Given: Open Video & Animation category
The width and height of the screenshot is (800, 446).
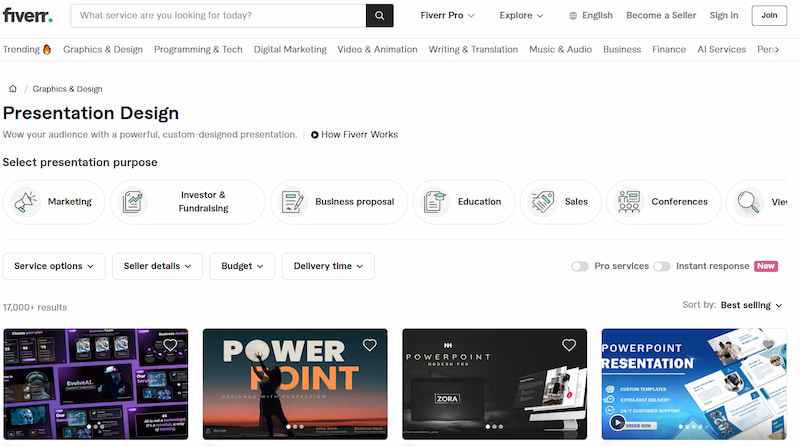Looking at the screenshot, I should click(x=377, y=49).
